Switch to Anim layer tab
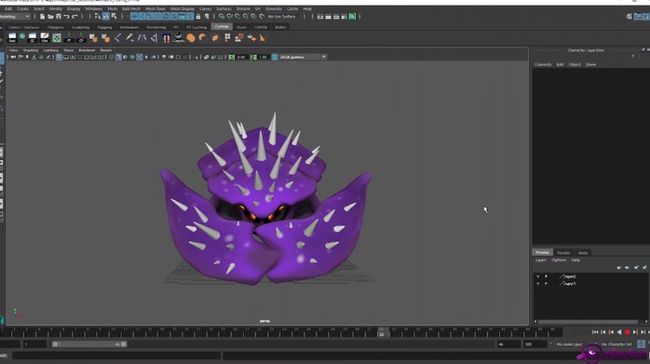 coord(583,252)
